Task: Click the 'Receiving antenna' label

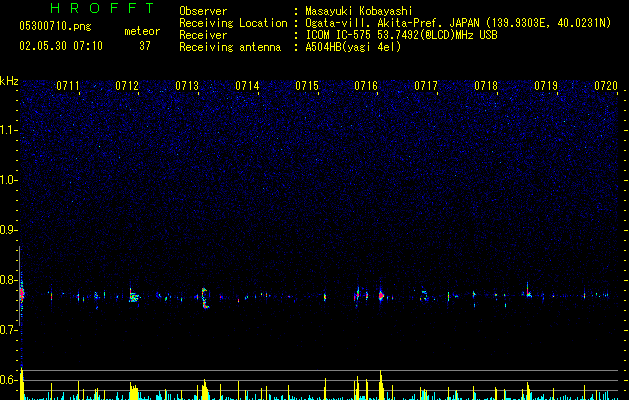Action: [x=230, y=47]
